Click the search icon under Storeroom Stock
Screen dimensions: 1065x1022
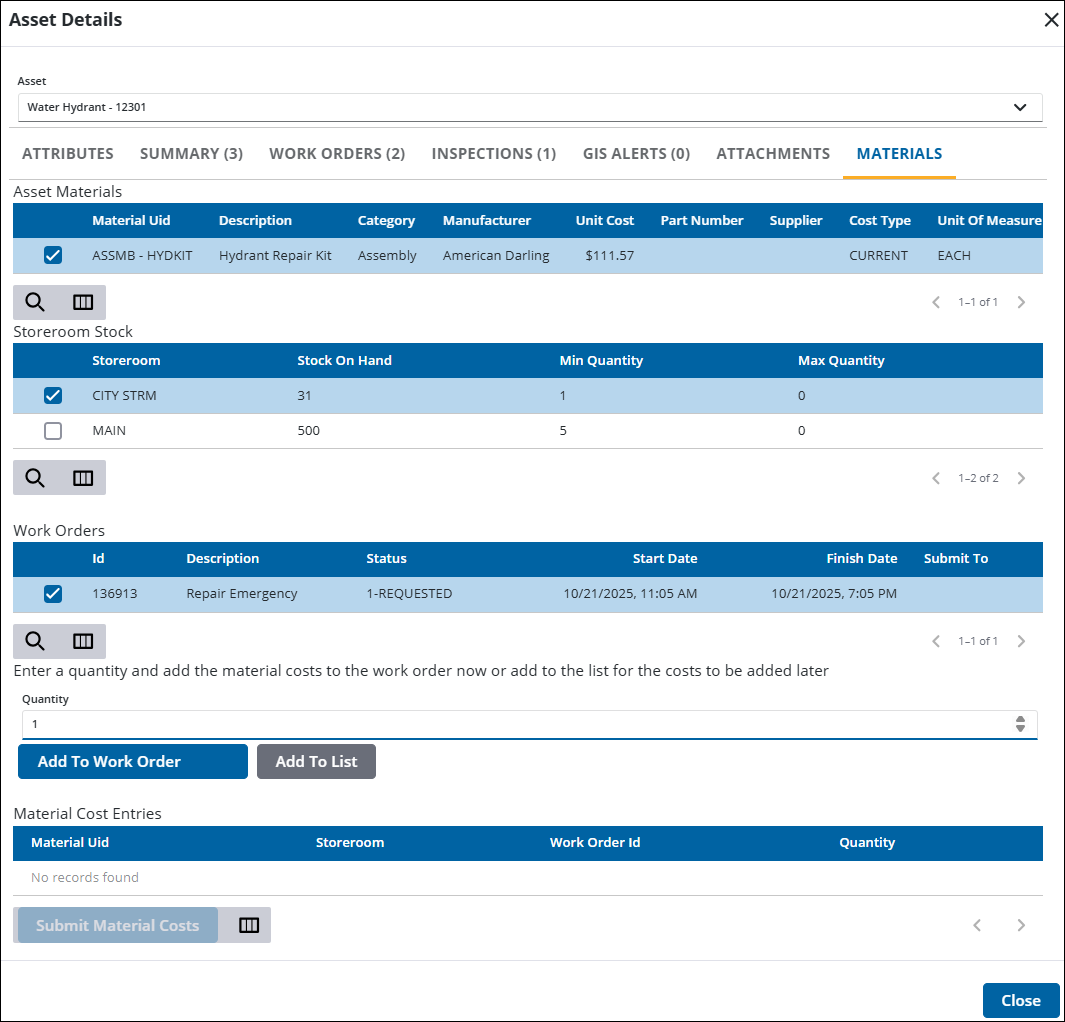(35, 478)
